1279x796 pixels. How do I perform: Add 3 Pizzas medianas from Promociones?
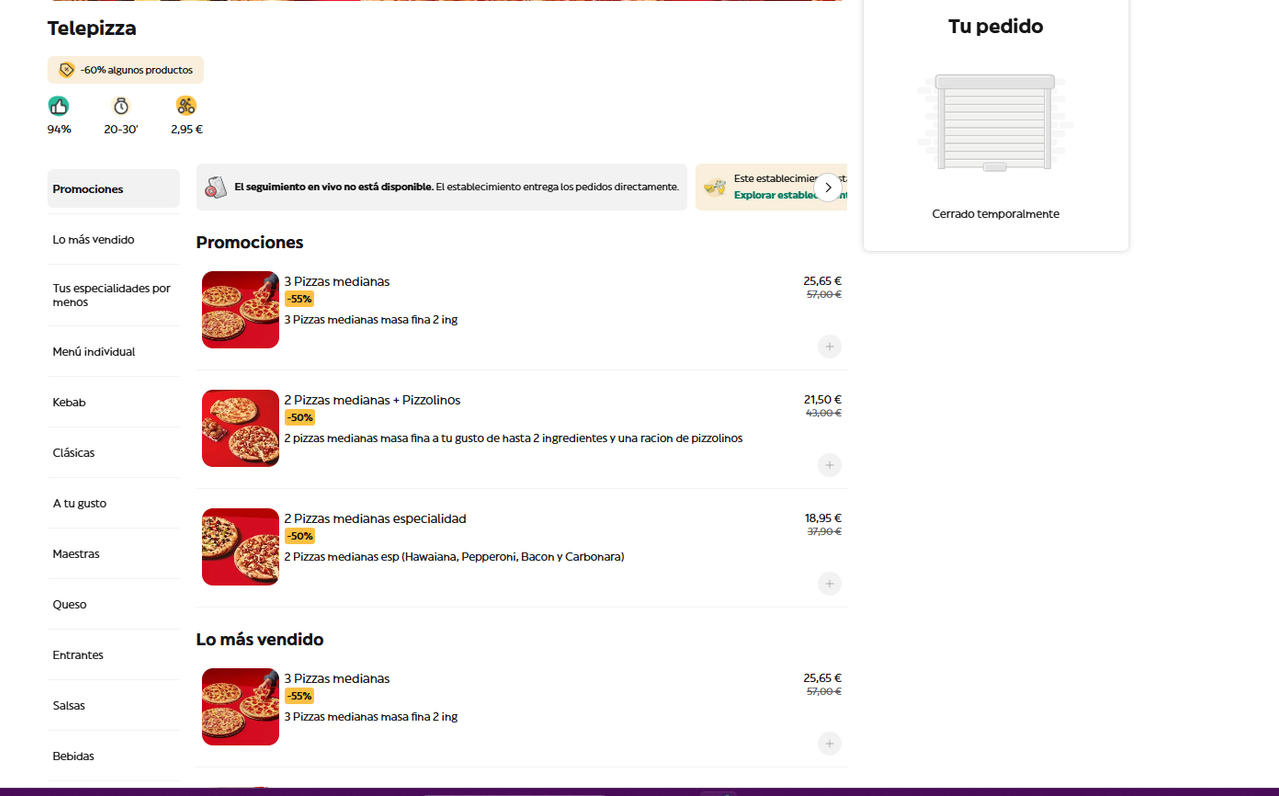click(x=829, y=347)
